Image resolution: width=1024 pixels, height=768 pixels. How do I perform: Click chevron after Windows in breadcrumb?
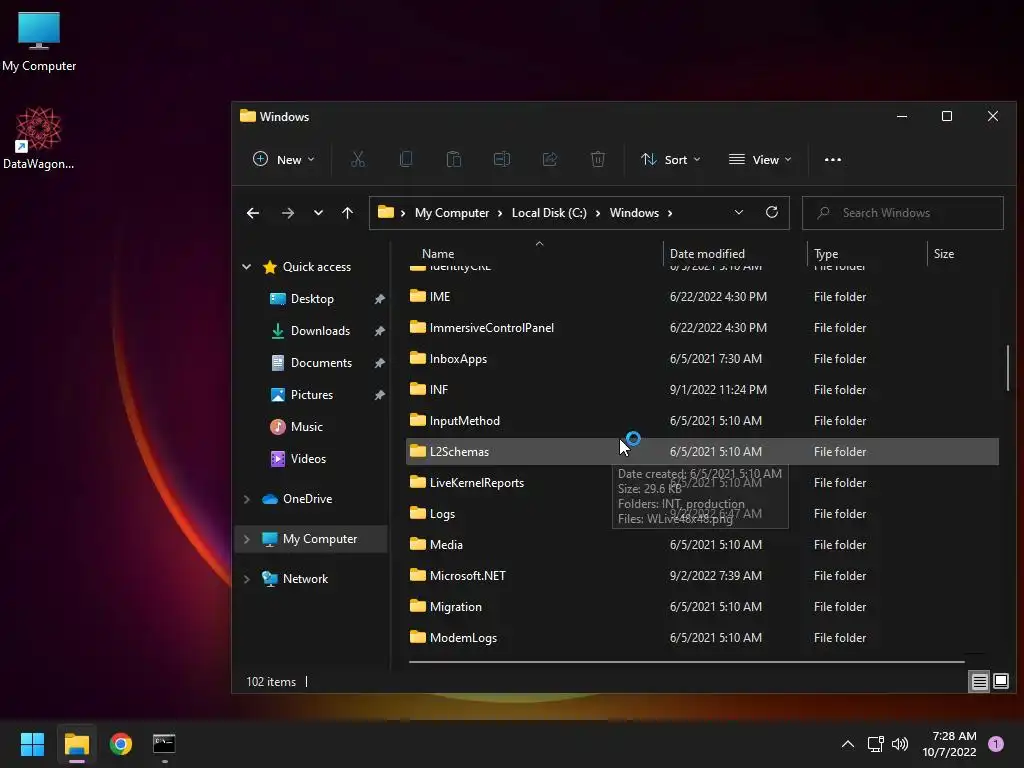(x=670, y=213)
